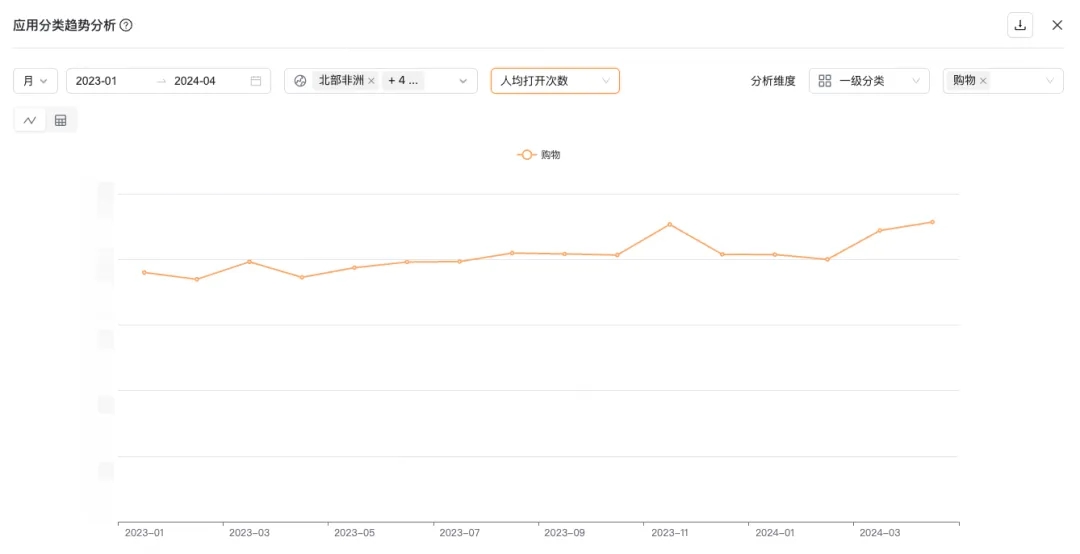
Task: Switch to table view
Action: coord(60,120)
